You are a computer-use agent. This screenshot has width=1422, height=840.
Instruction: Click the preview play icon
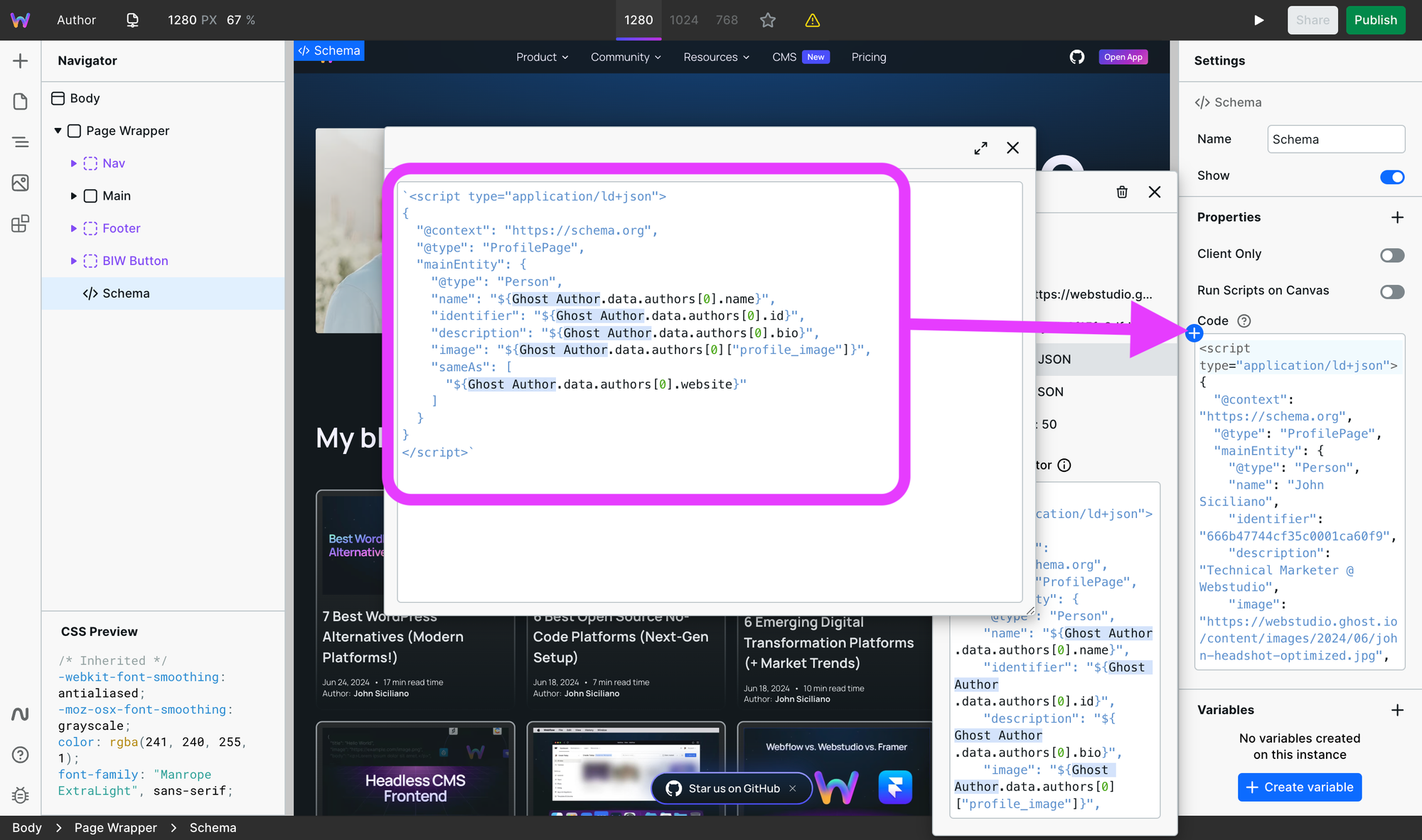click(1258, 20)
